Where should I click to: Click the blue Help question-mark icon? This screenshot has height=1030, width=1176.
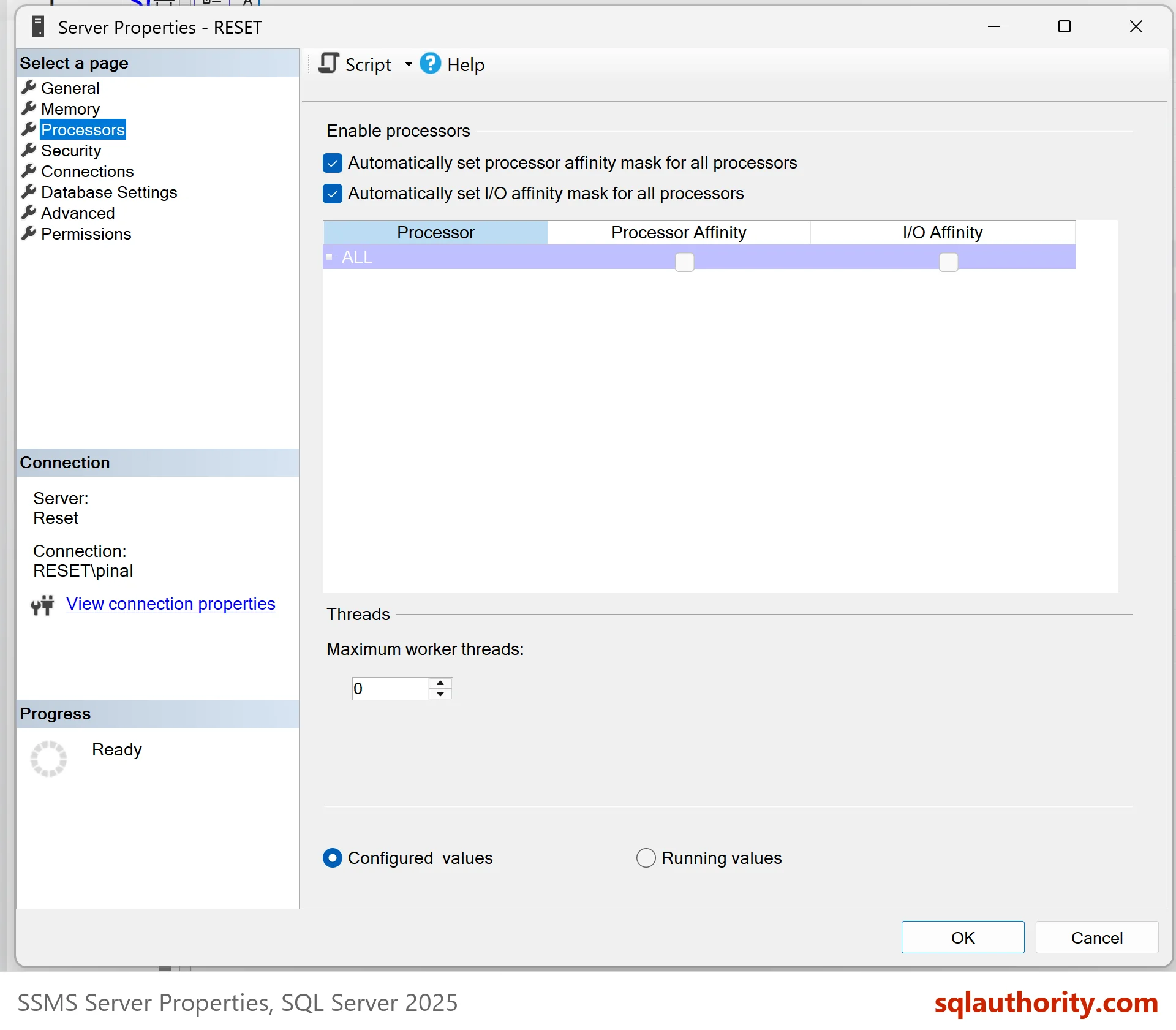click(430, 63)
